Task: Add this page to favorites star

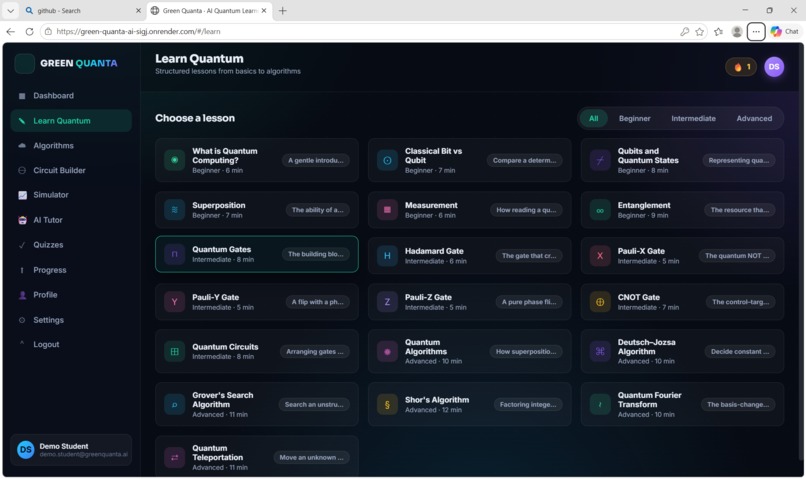Action: point(700,32)
